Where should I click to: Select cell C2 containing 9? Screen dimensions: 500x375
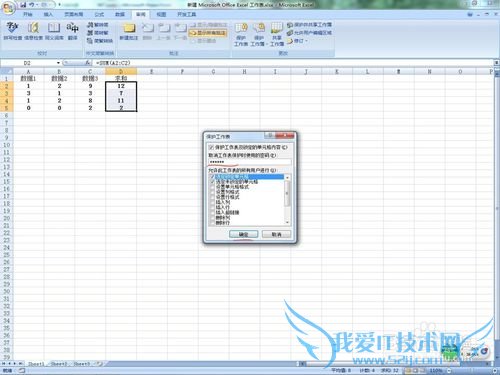tap(90, 86)
